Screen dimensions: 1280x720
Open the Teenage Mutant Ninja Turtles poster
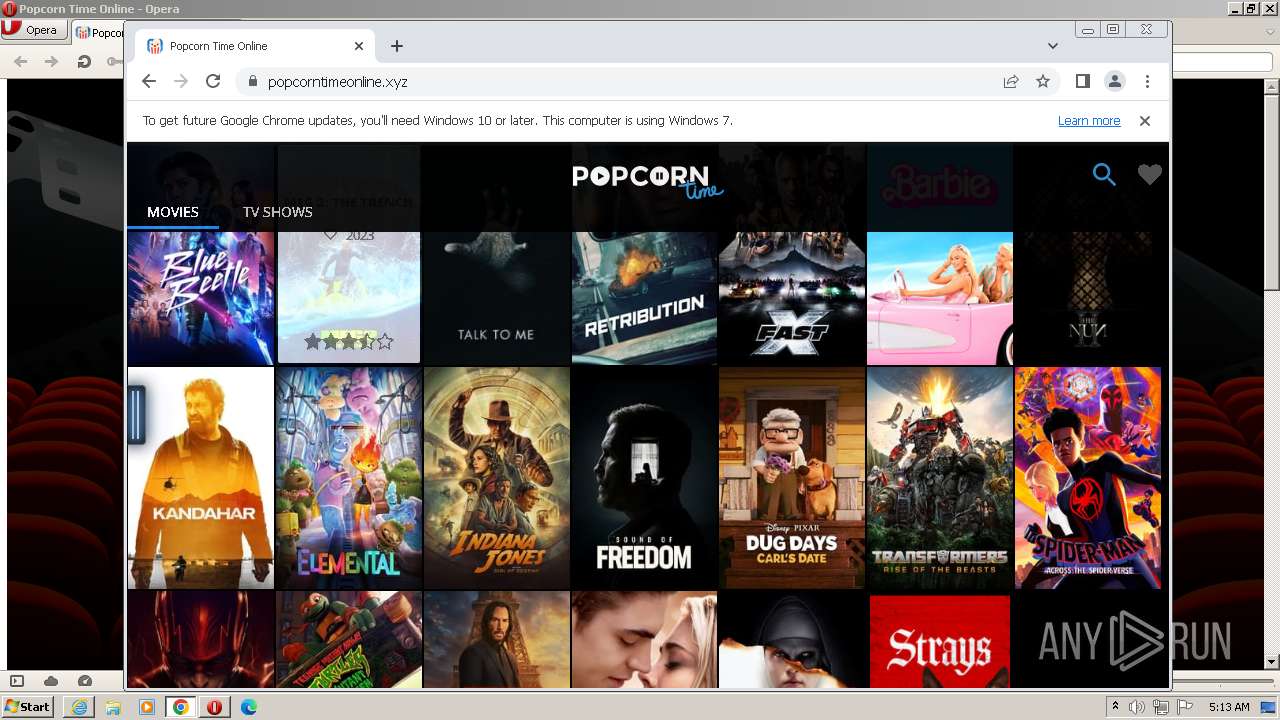pos(348,639)
